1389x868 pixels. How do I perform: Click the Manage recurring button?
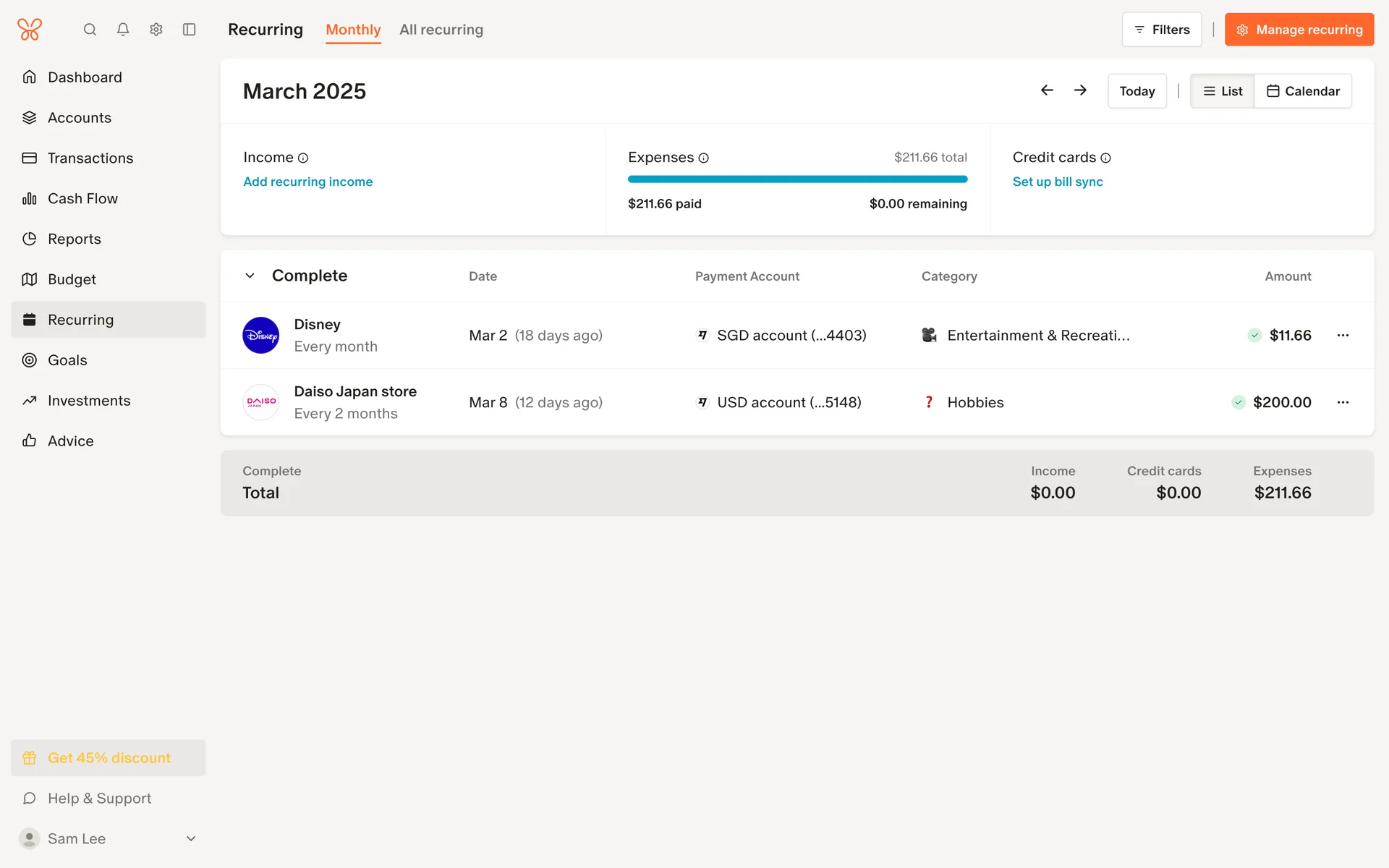[x=1299, y=30]
